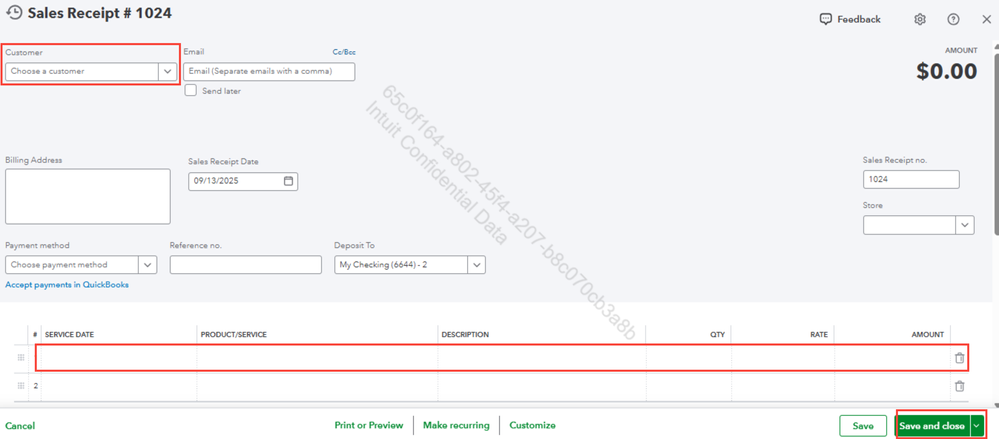Delete line 2 using its trash icon
This screenshot has height=439, width=999.
pos(959,386)
